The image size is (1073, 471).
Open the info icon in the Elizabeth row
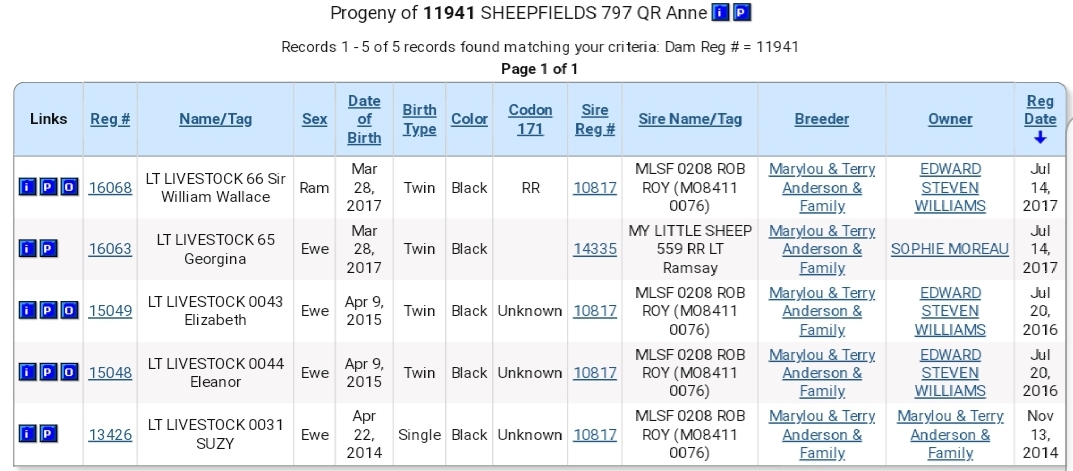pyautogui.click(x=27, y=311)
